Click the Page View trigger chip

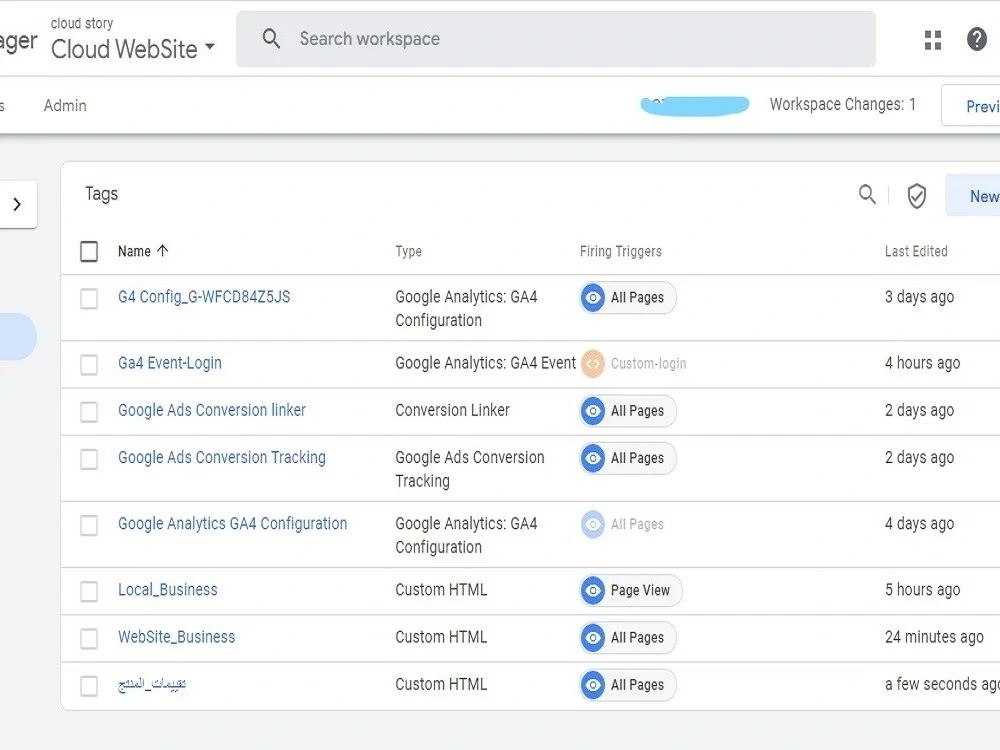tap(631, 591)
